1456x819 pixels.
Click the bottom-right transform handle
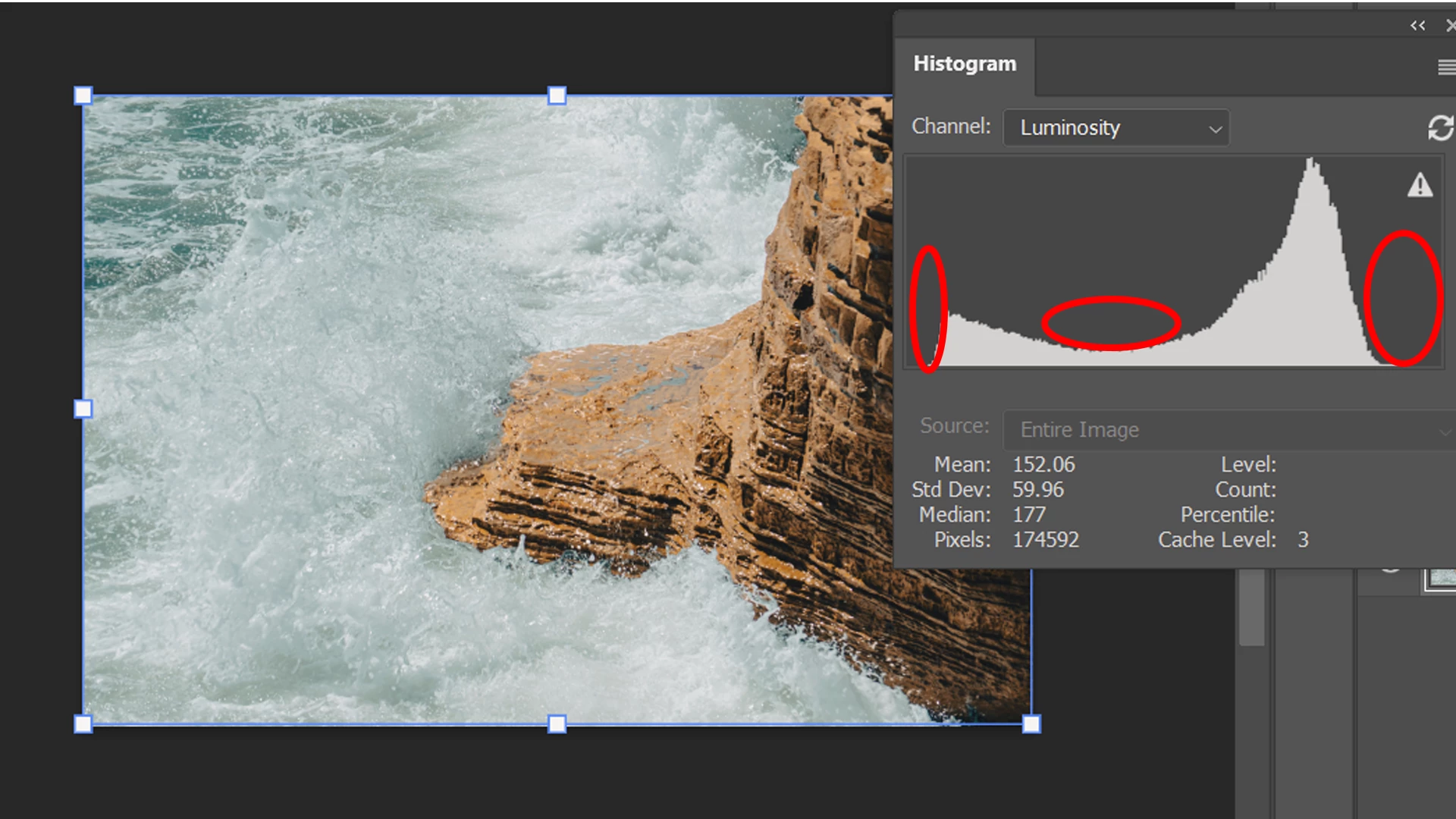(1031, 723)
